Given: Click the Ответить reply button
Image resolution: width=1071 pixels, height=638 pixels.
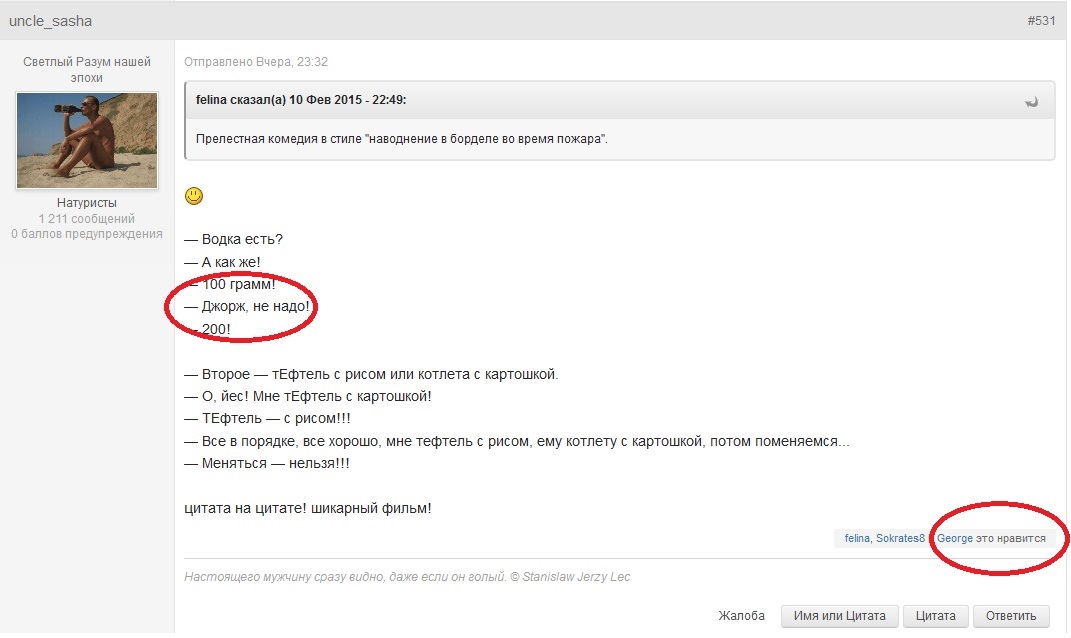Looking at the screenshot, I should click(x=1011, y=615).
